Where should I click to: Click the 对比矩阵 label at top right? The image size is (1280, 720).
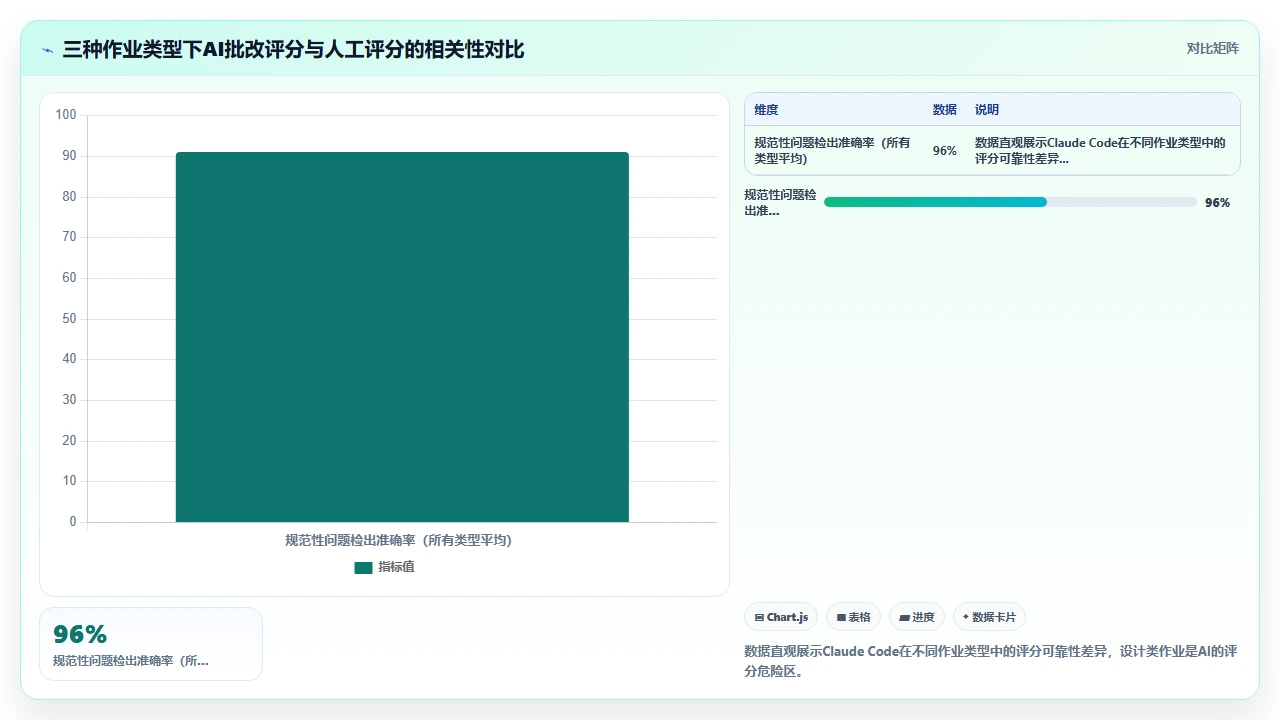(1212, 49)
